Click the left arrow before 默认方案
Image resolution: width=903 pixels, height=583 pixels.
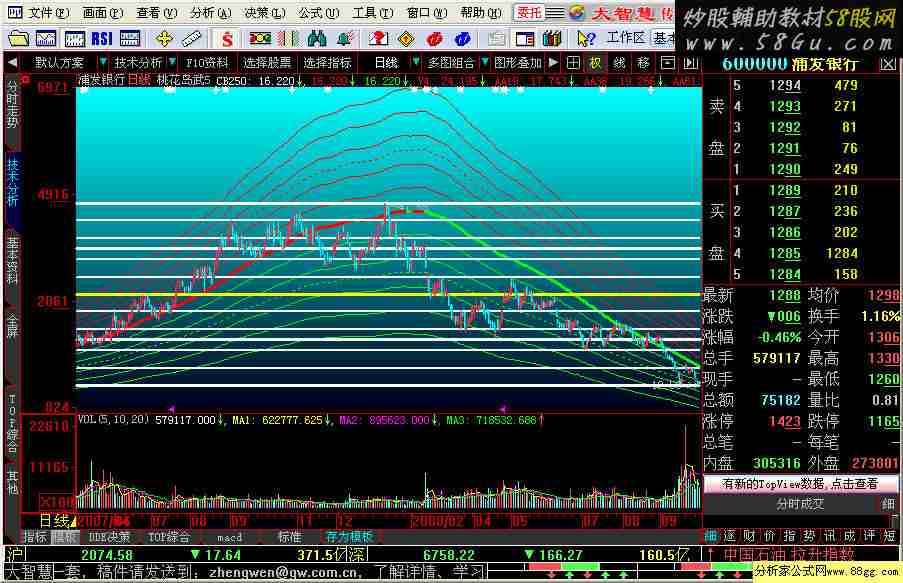[x=13, y=62]
